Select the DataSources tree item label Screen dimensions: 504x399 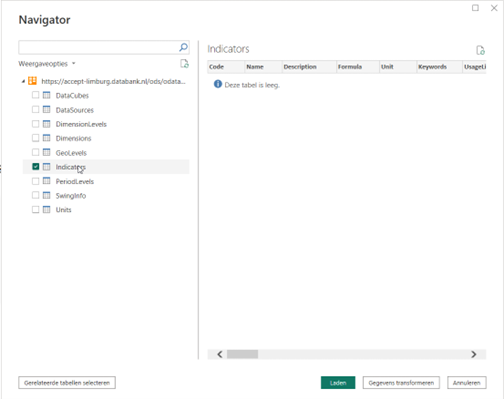click(75, 110)
